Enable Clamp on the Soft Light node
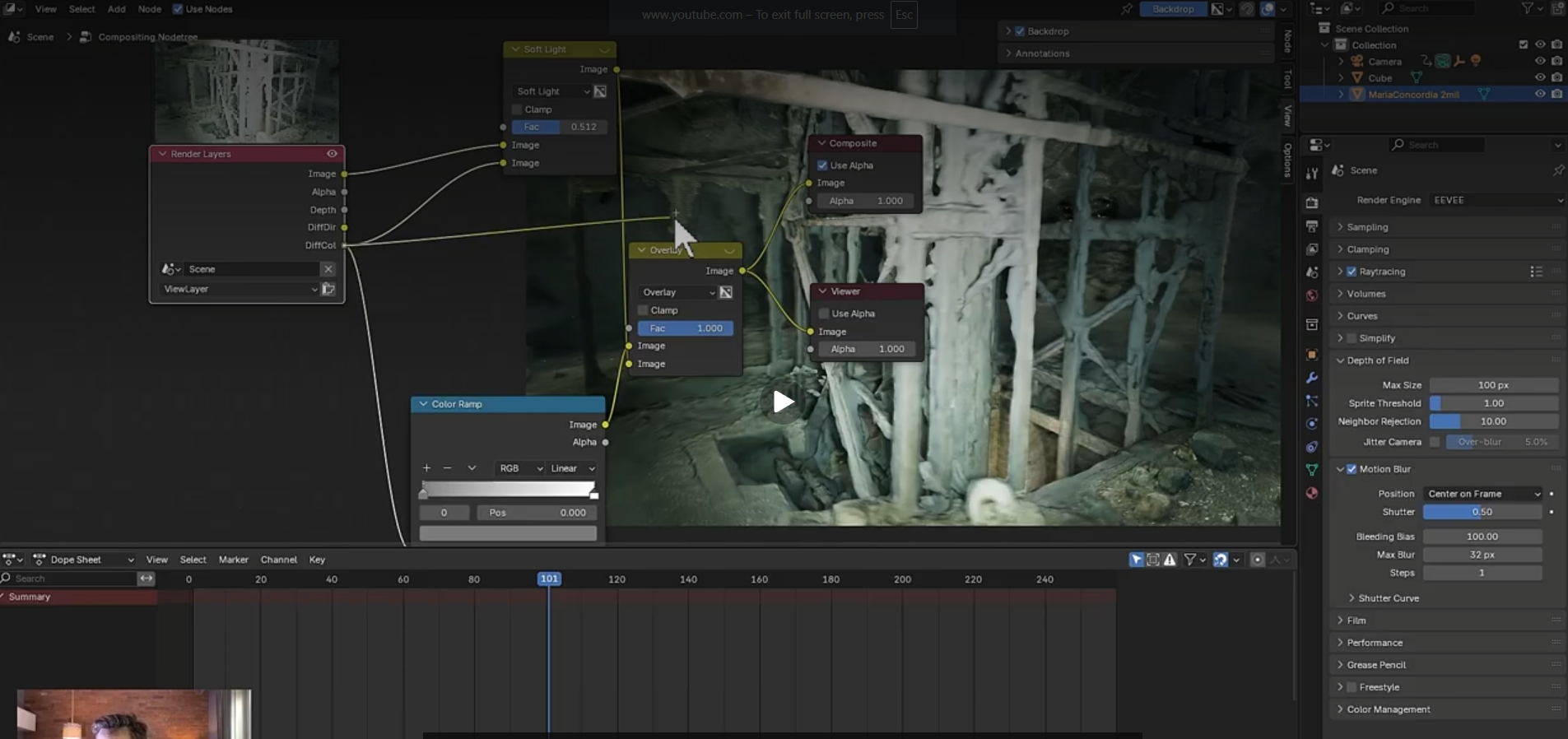Screen dimensions: 1568x739 (517, 109)
